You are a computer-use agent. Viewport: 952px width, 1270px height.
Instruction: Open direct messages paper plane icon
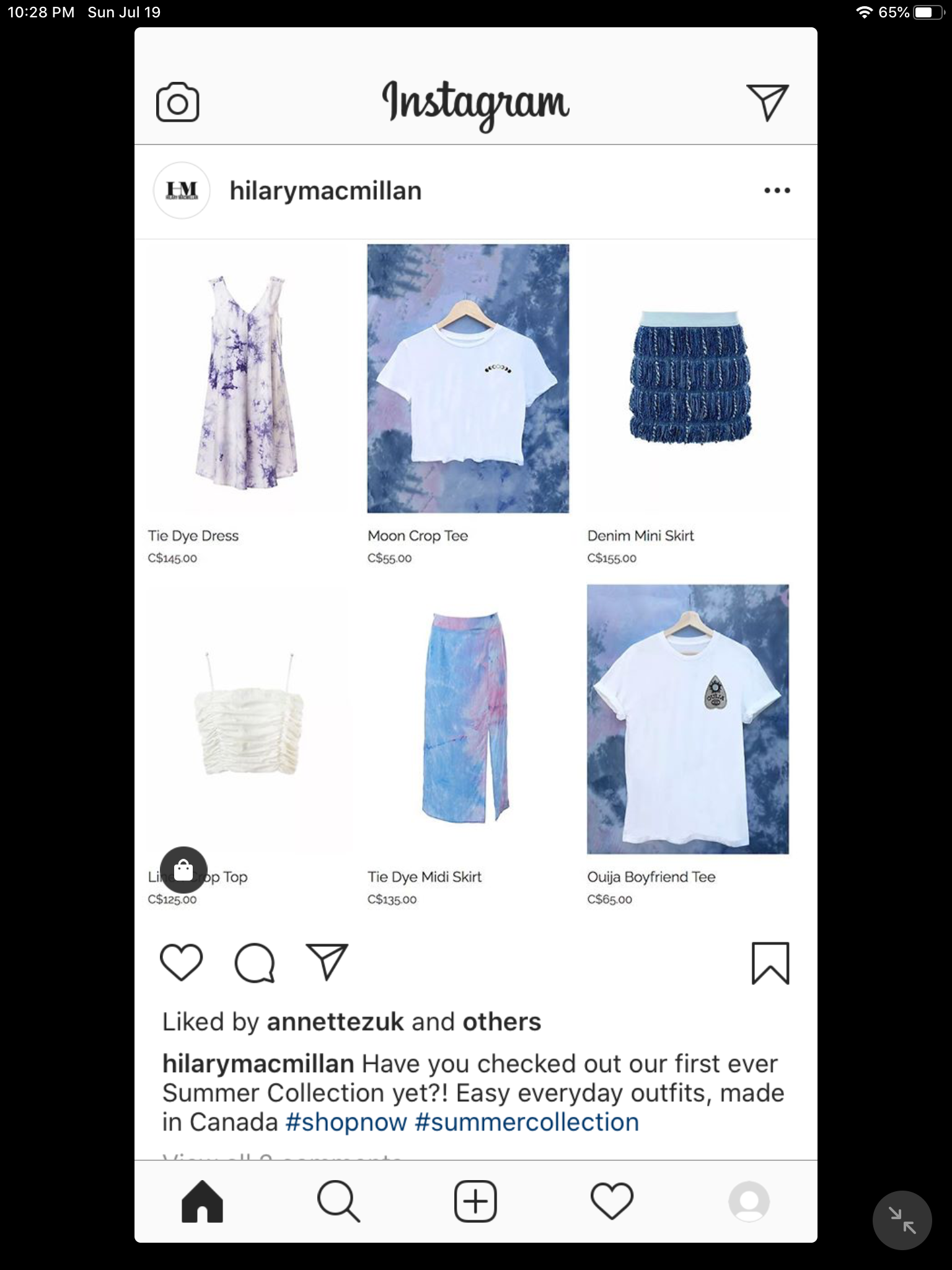point(767,102)
